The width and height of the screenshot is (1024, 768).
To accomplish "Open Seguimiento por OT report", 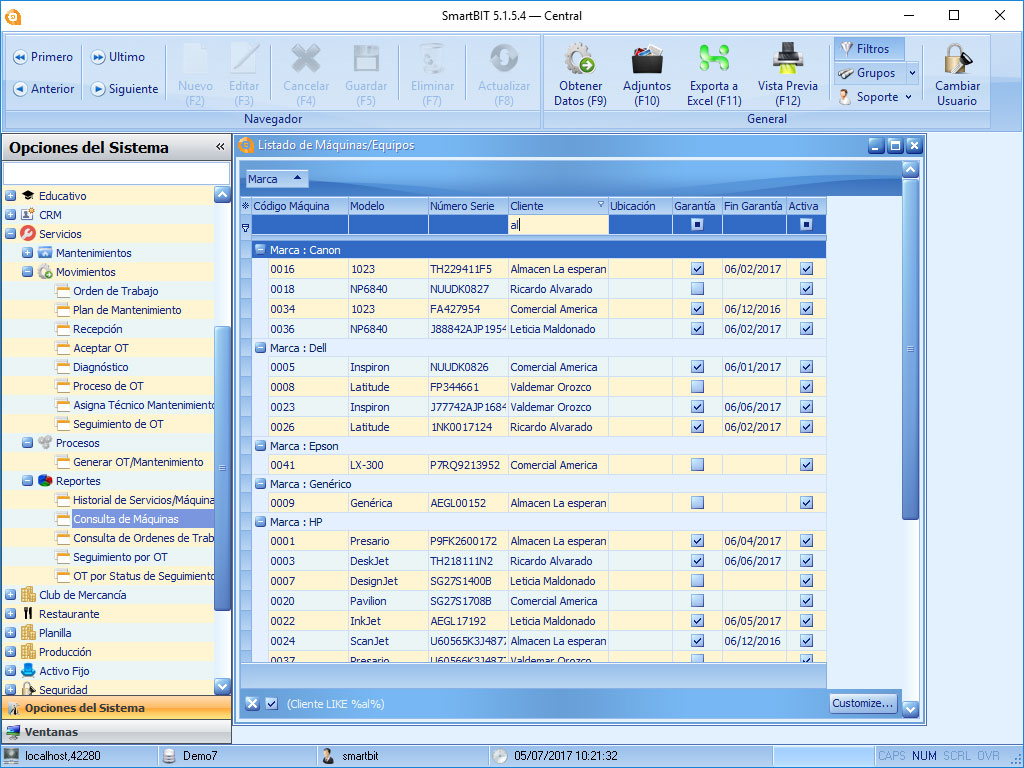I will (120, 557).
